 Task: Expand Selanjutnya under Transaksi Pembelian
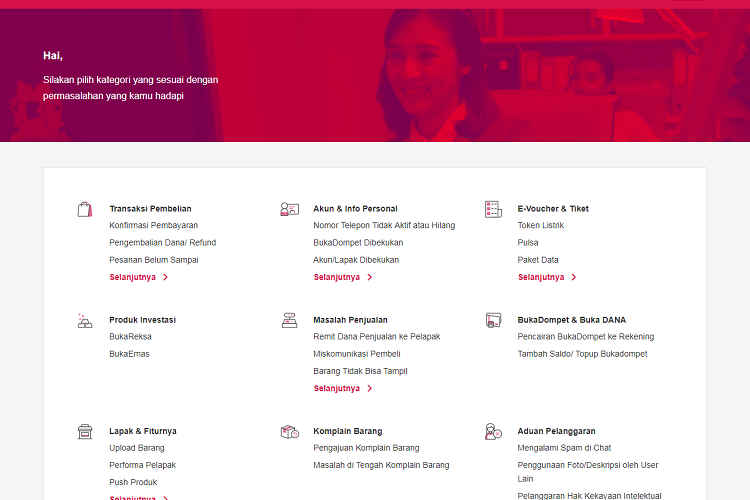(138, 277)
